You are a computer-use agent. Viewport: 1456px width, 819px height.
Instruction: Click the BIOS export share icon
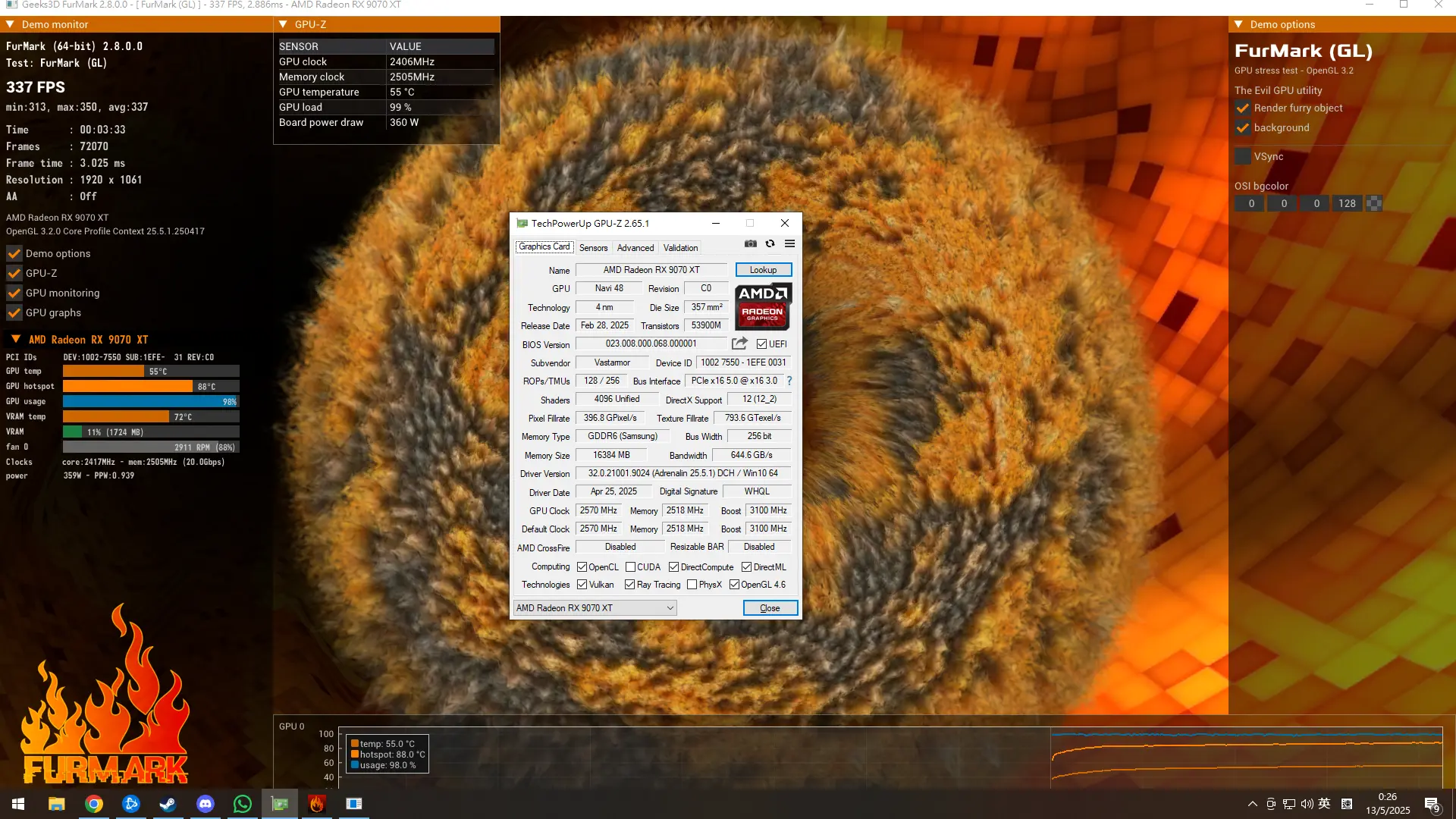click(x=739, y=344)
